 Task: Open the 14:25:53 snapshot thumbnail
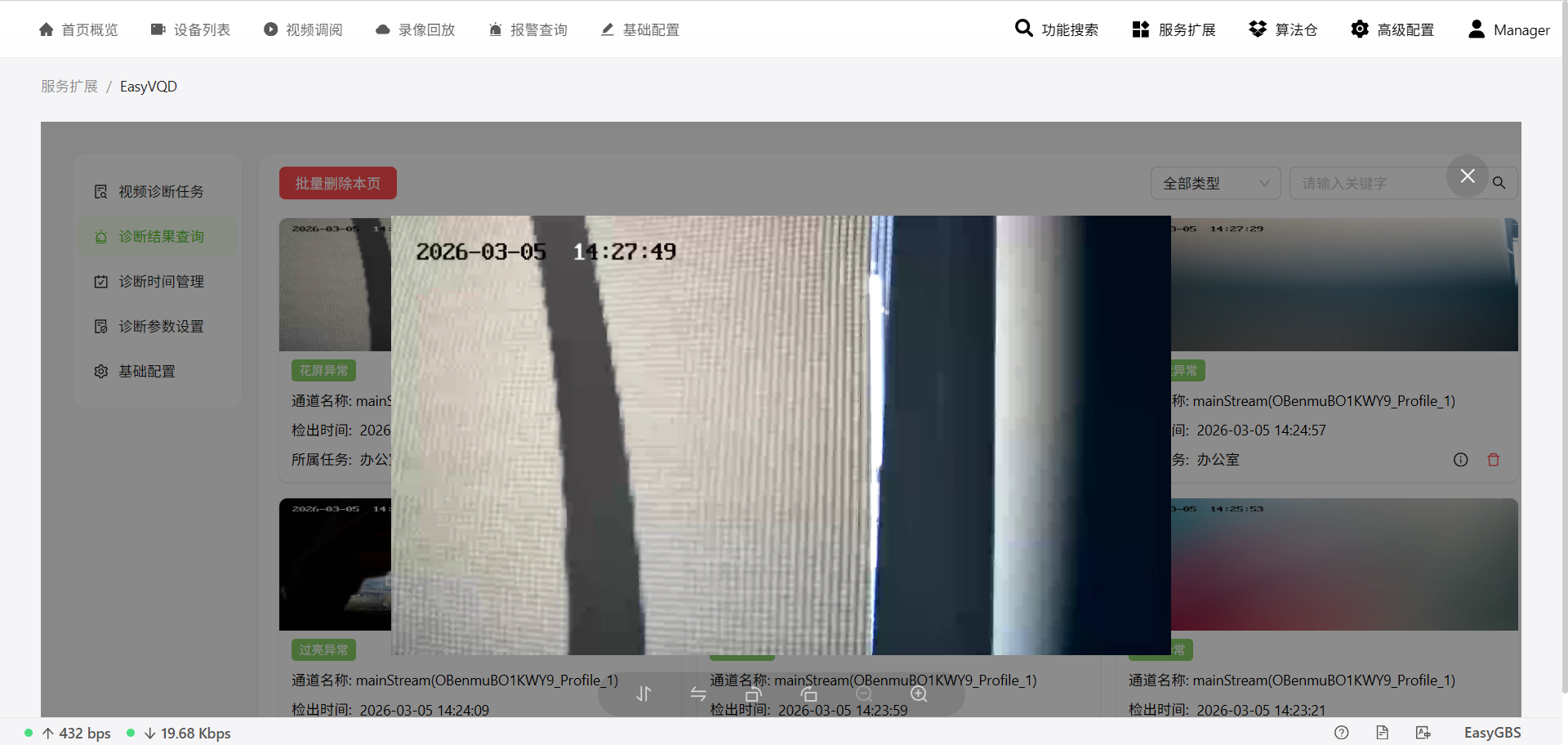pos(1344,564)
